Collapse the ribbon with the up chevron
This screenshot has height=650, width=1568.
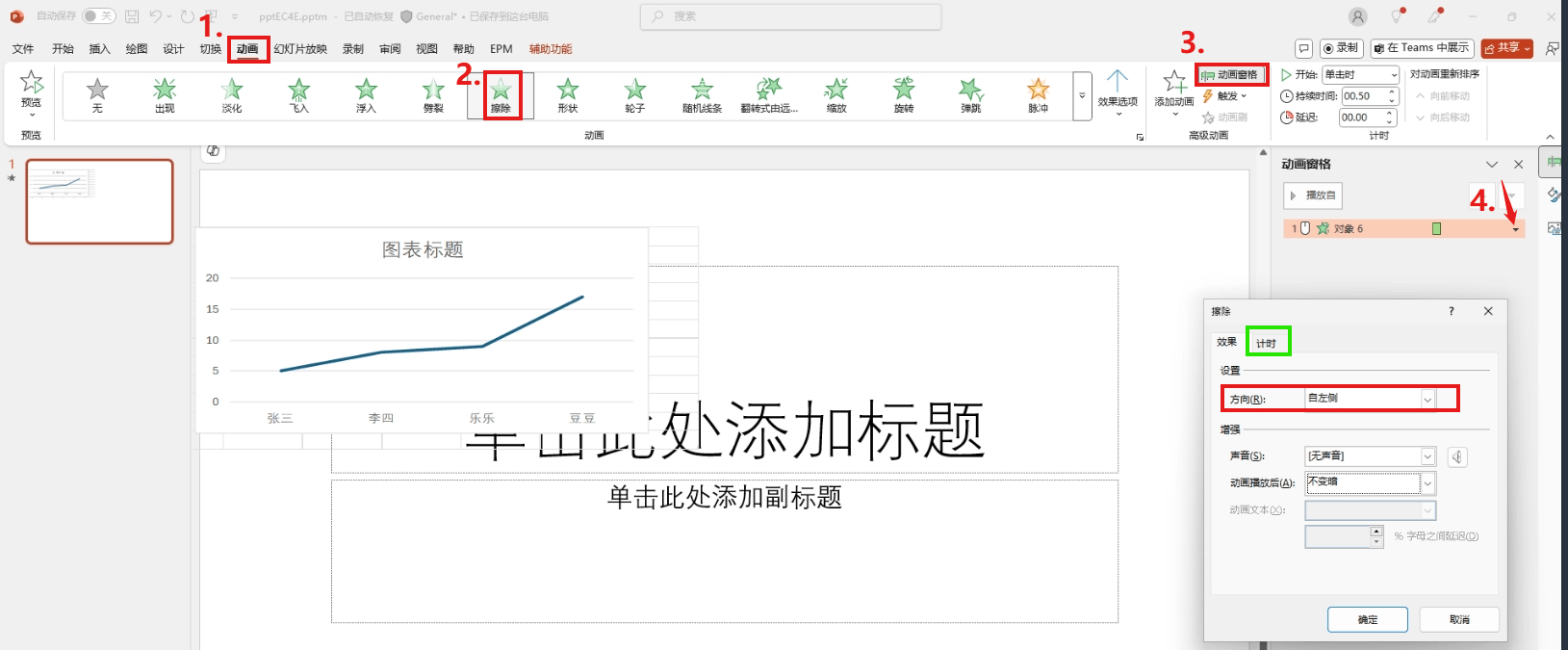pyautogui.click(x=1550, y=137)
